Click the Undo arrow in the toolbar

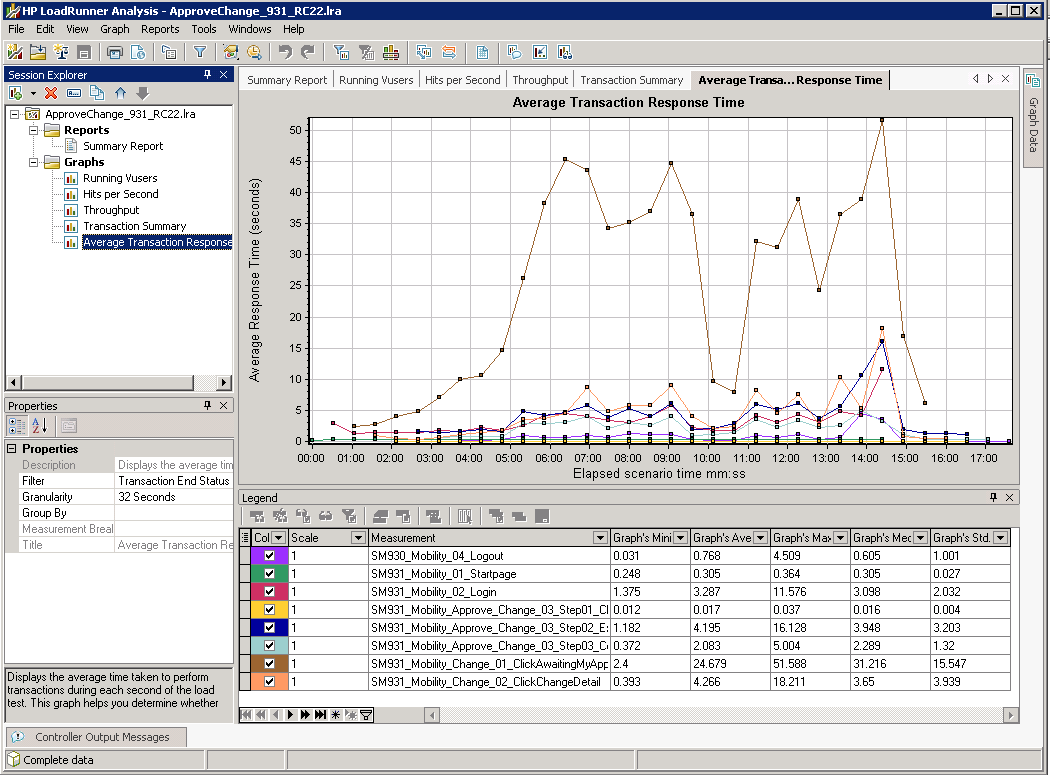[285, 52]
